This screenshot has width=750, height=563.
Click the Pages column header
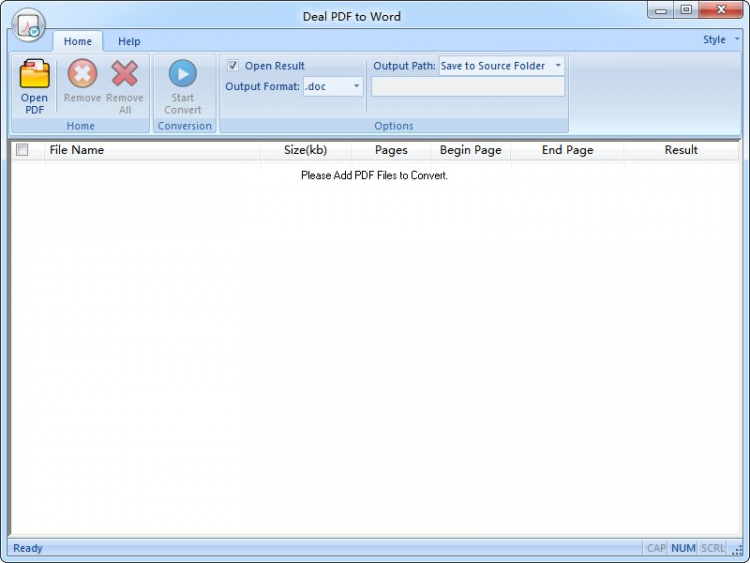click(x=391, y=150)
